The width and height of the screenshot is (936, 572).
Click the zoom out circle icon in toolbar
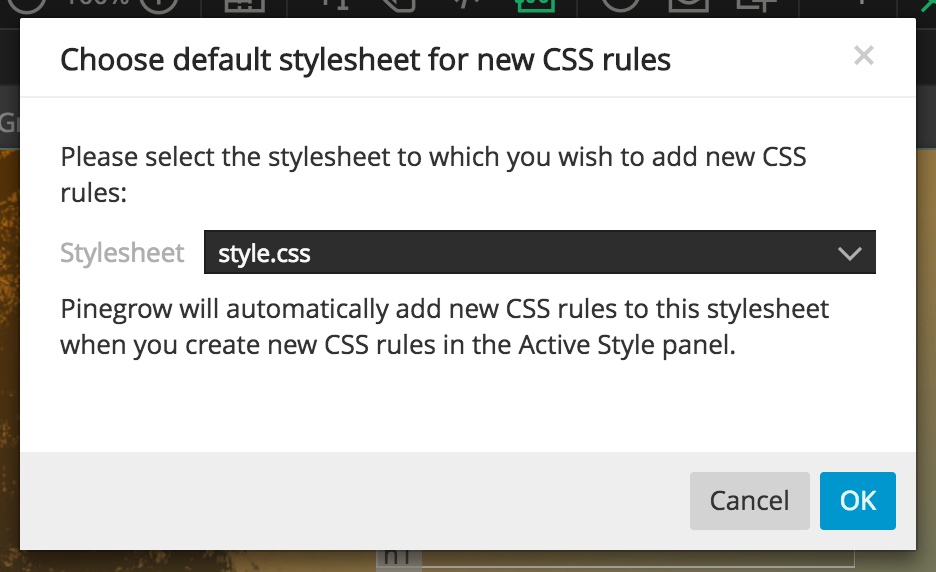click(x=26, y=5)
